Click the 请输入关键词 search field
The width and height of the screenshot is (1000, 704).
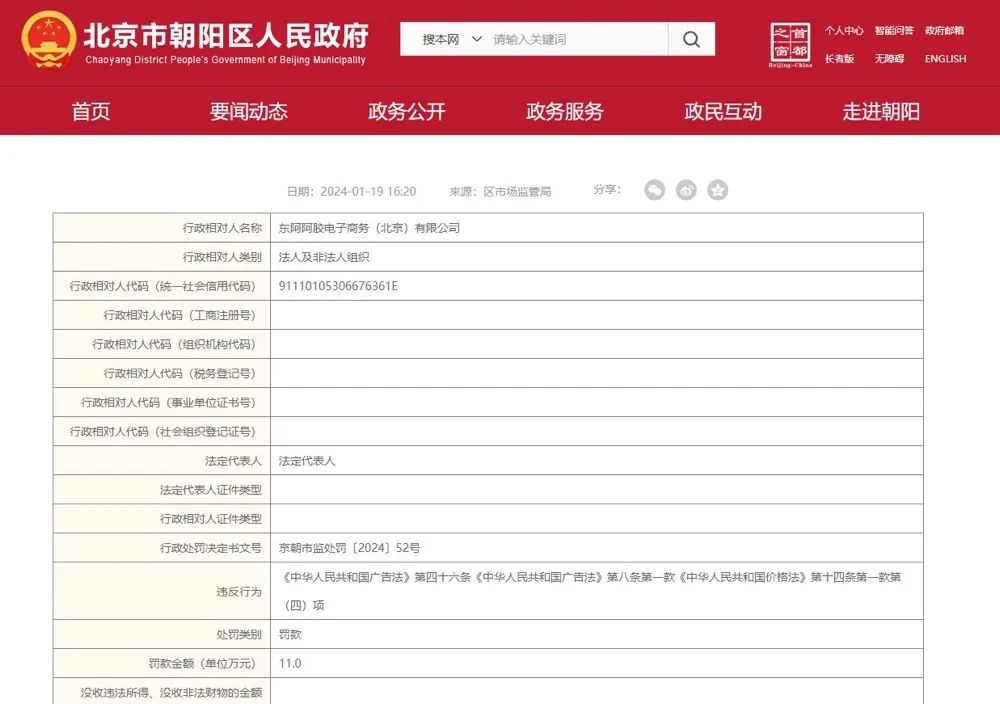click(x=579, y=40)
